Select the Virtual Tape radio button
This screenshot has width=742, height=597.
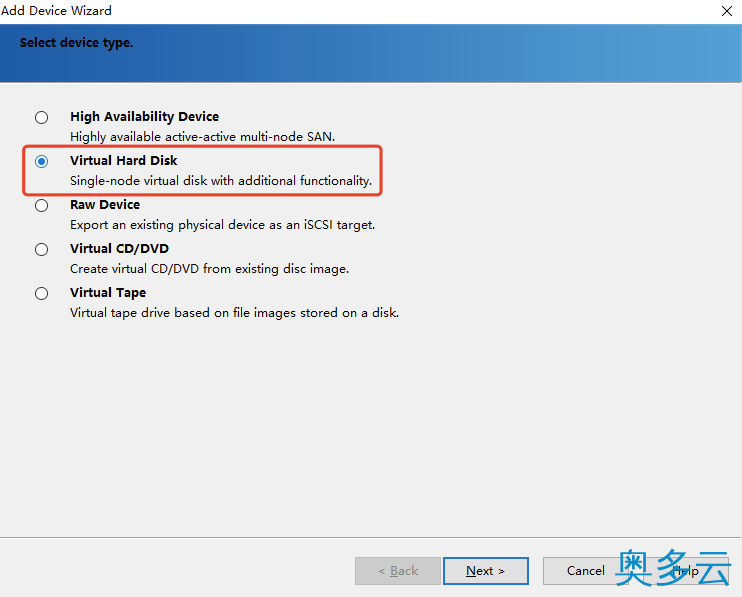[42, 293]
